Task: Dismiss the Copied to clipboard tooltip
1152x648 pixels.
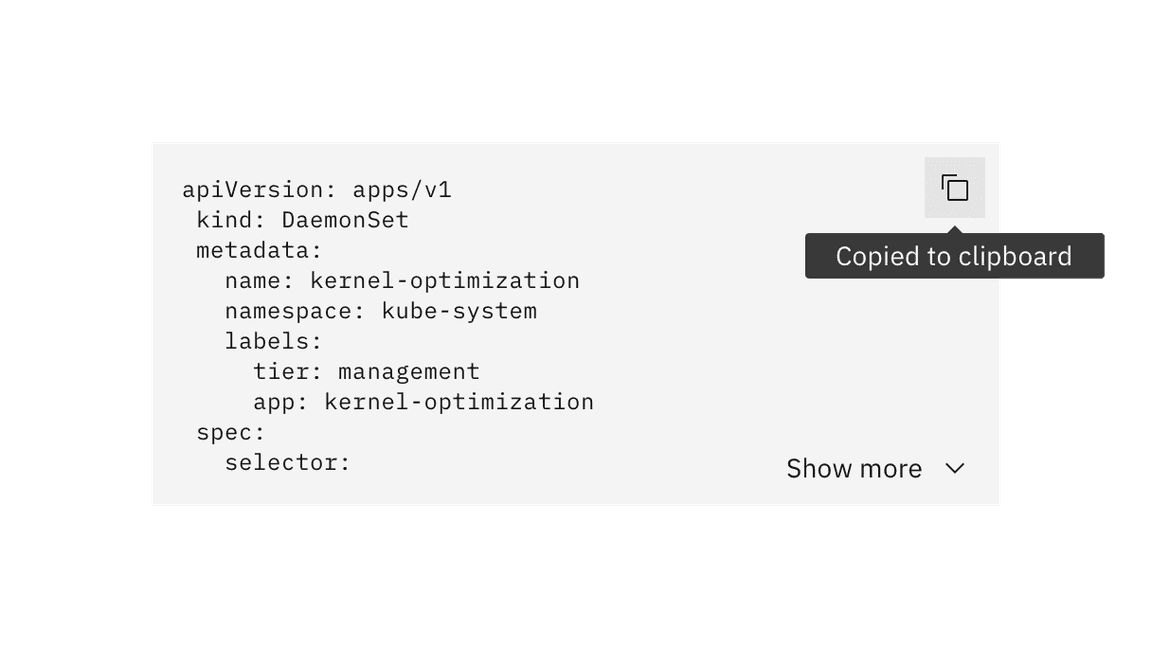Action: [x=954, y=255]
